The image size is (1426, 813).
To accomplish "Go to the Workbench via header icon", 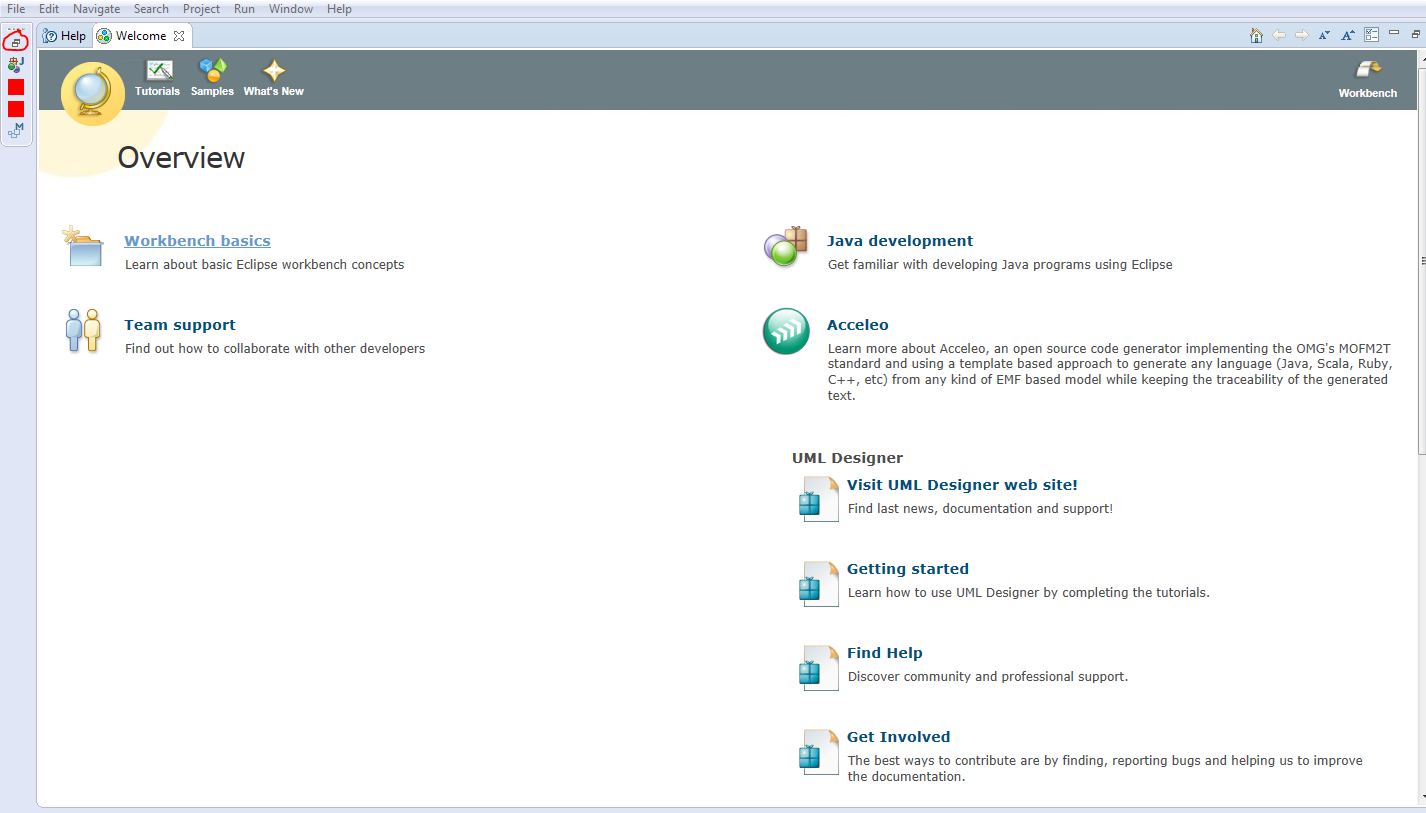I will (x=1367, y=72).
